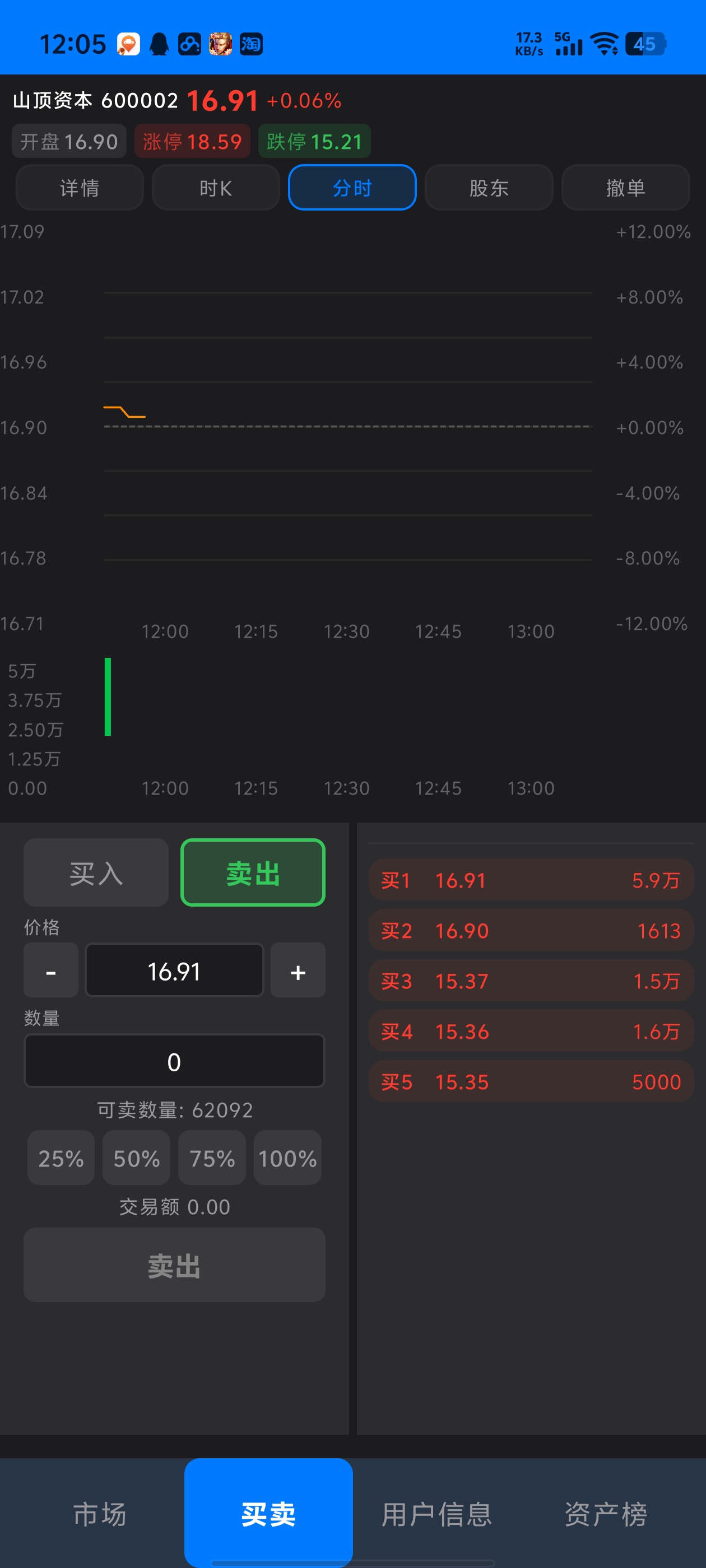The width and height of the screenshot is (706, 1568).
Task: Tap the game avatar notification icon
Action: coord(220,44)
